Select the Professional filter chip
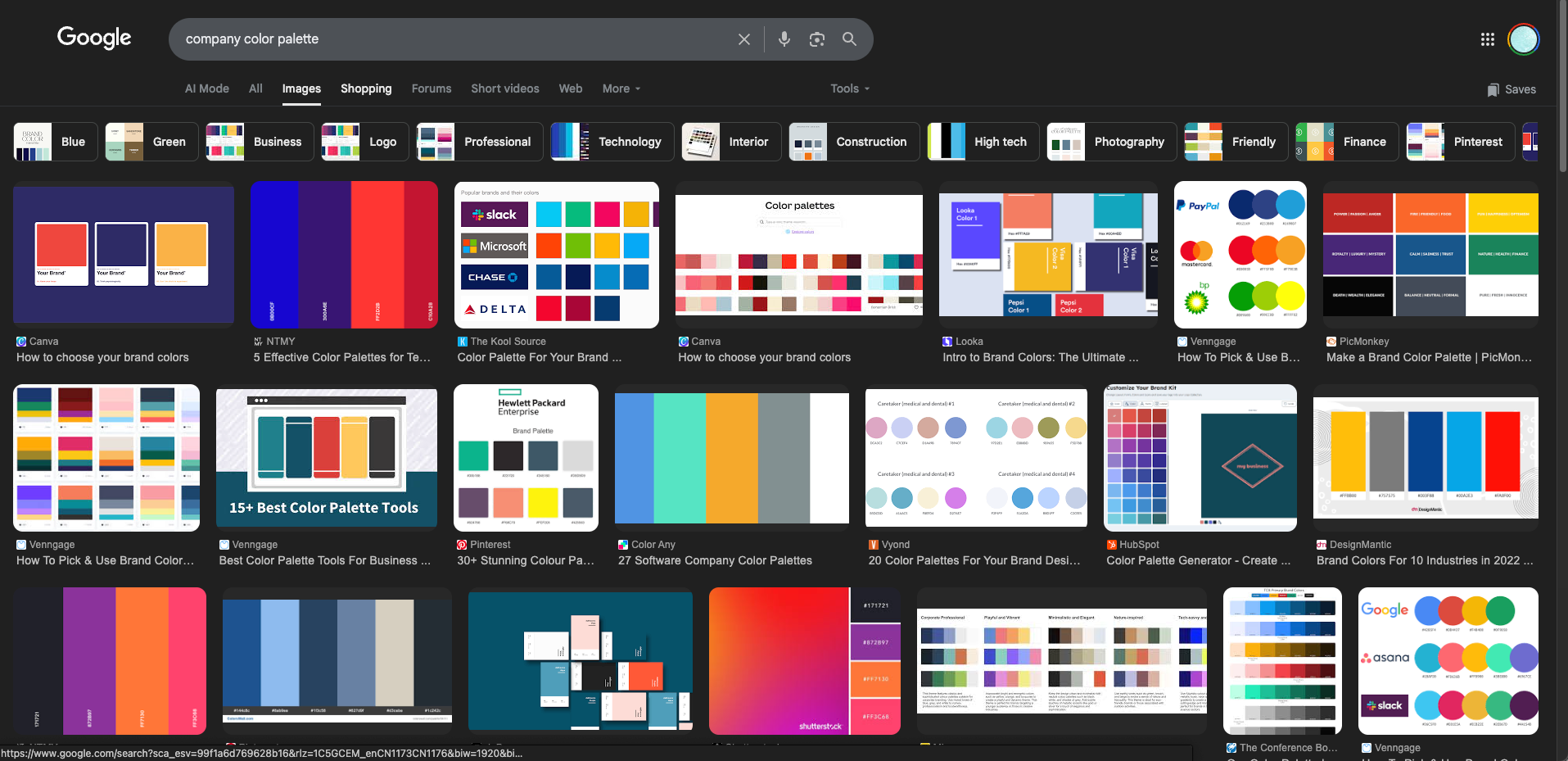Viewport: 1568px width, 761px height. tap(480, 142)
